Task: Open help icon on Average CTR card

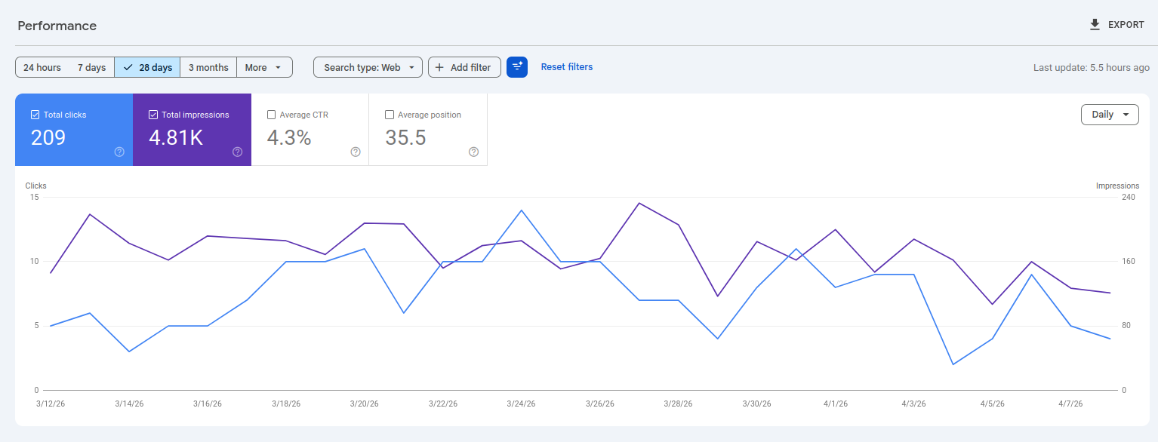Action: [355, 152]
